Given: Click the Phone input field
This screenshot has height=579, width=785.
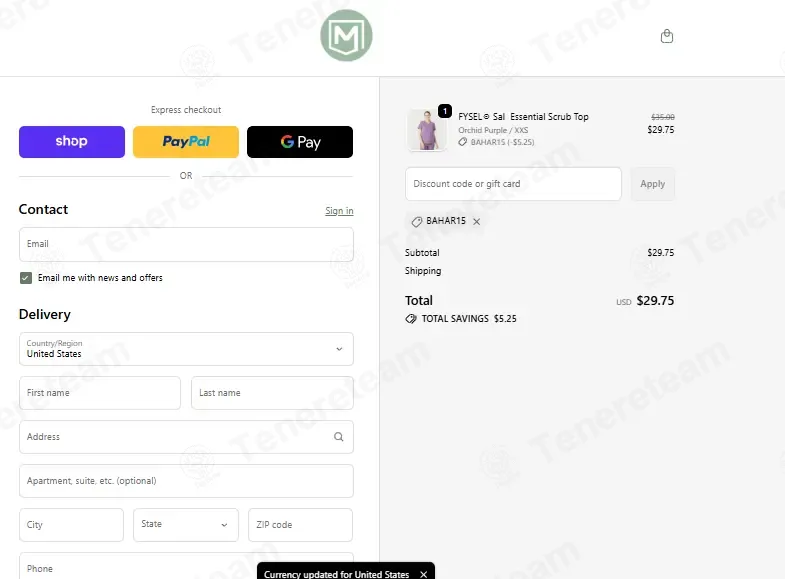Looking at the screenshot, I should click(186, 568).
